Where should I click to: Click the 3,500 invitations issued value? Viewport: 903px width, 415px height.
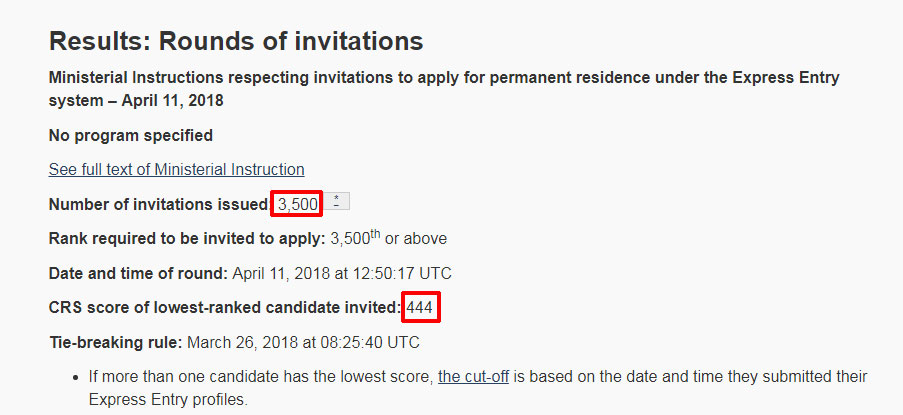[x=298, y=204]
